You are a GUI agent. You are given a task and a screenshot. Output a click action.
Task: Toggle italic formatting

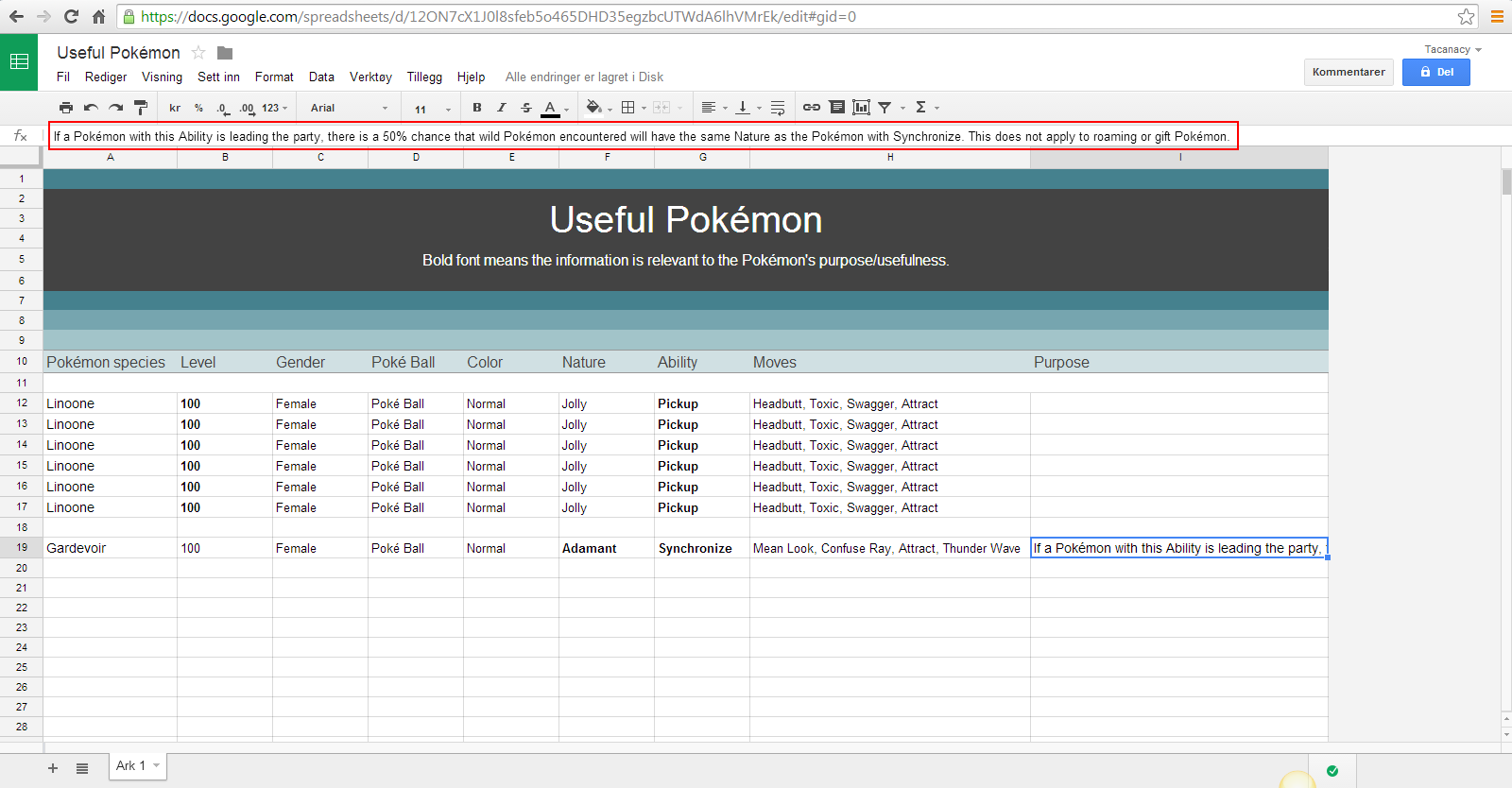point(502,108)
